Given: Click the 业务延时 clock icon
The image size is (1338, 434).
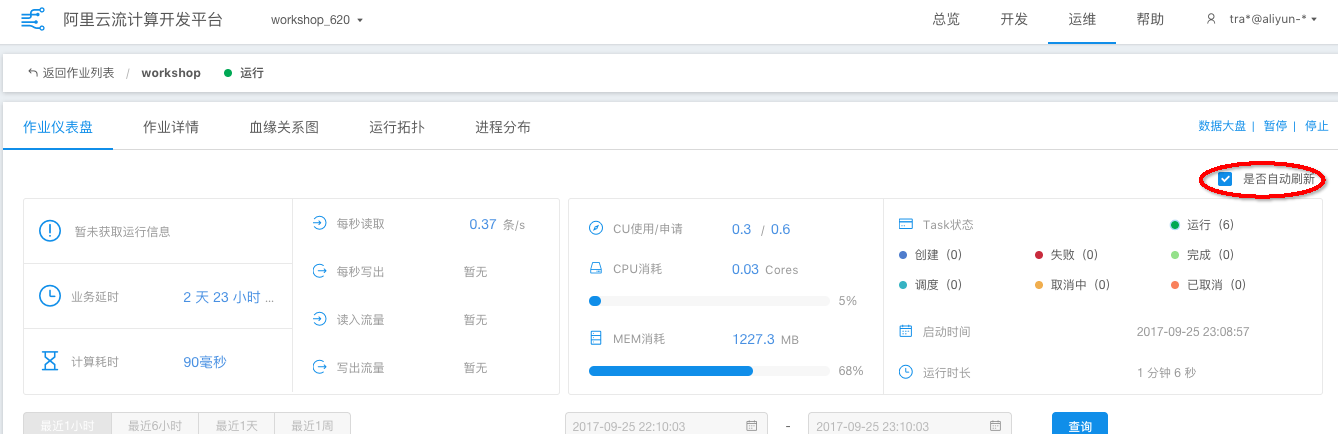Looking at the screenshot, I should [49, 297].
